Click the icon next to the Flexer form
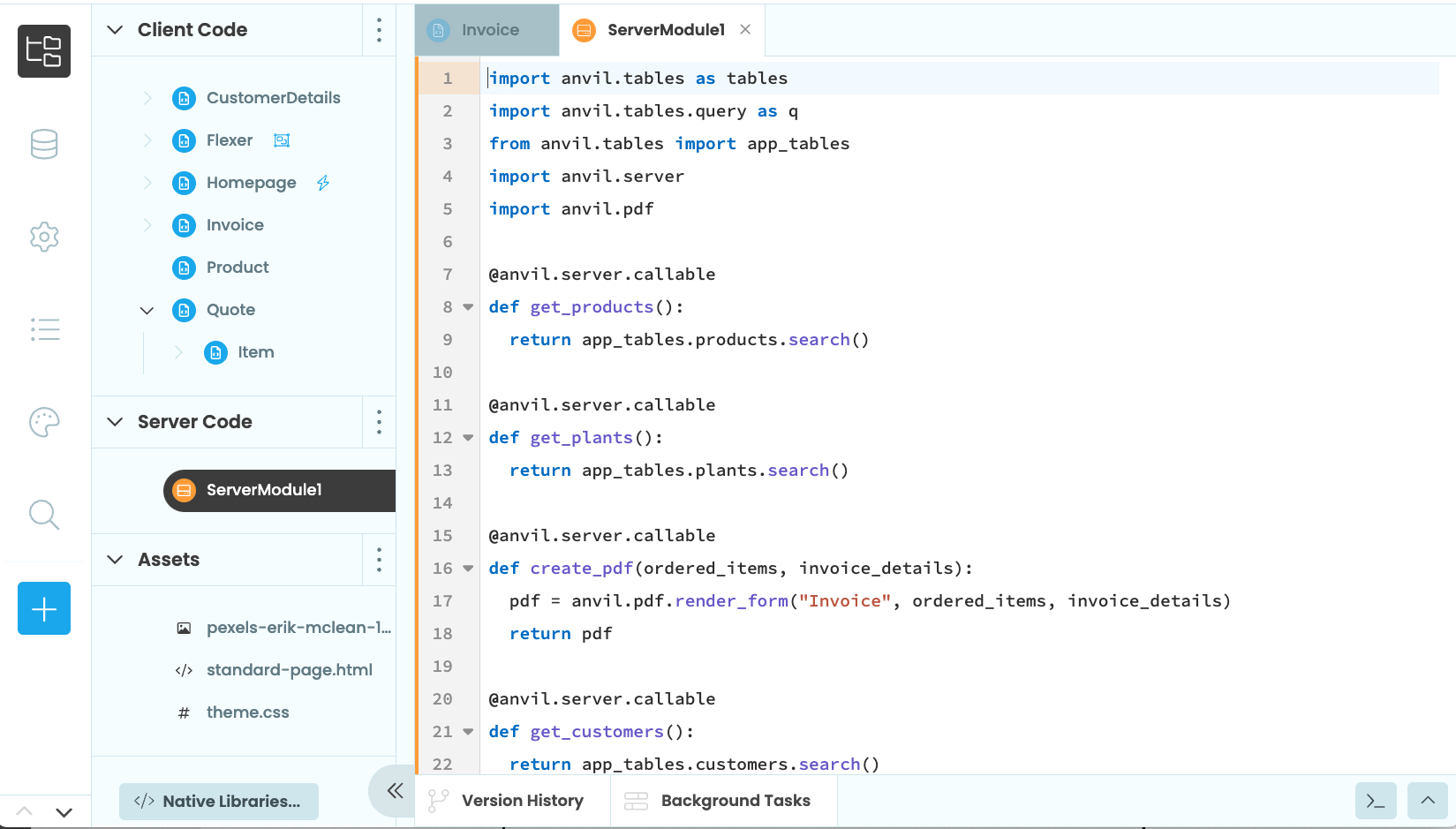Viewport: 1456px width, 829px height. click(x=281, y=140)
